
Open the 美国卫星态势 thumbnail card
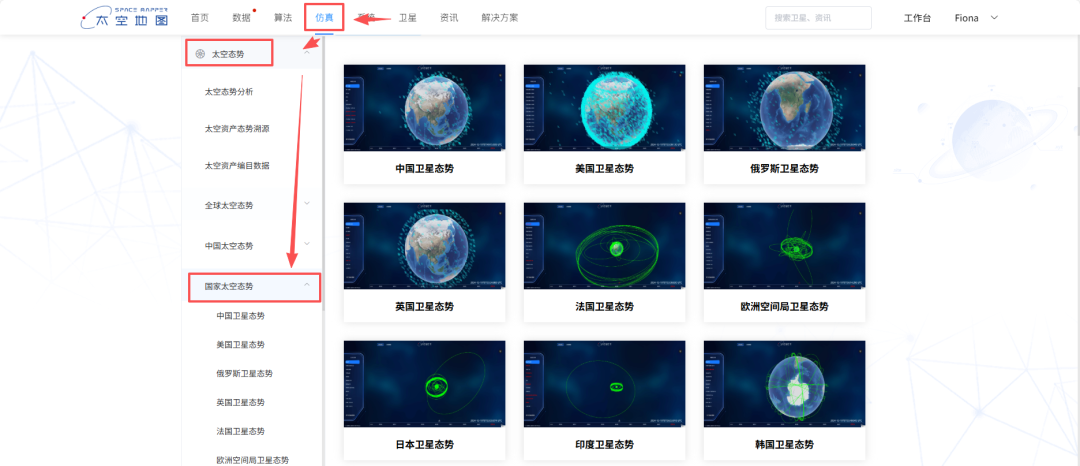(x=604, y=108)
